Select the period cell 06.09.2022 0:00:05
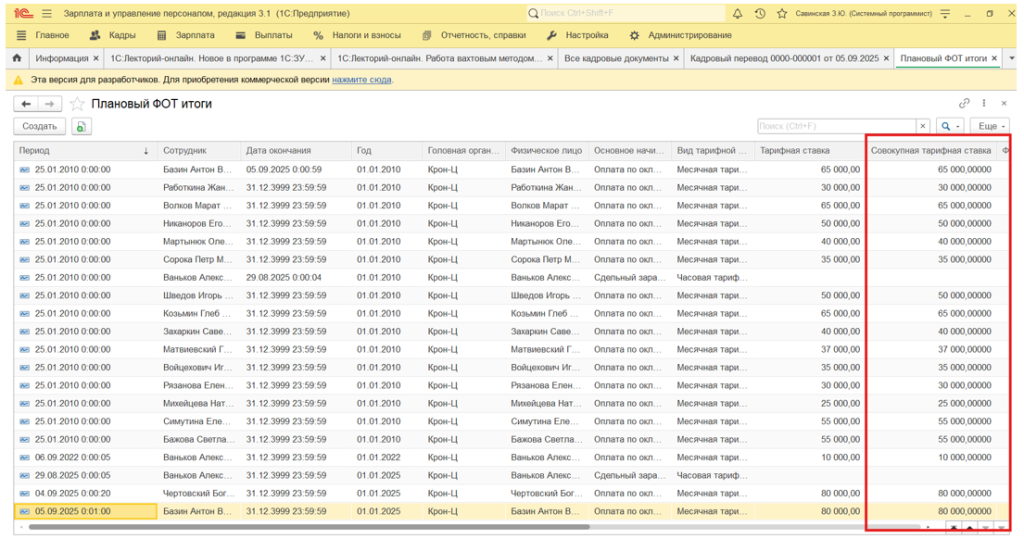Viewport: 1024px width, 539px height. pos(86,457)
